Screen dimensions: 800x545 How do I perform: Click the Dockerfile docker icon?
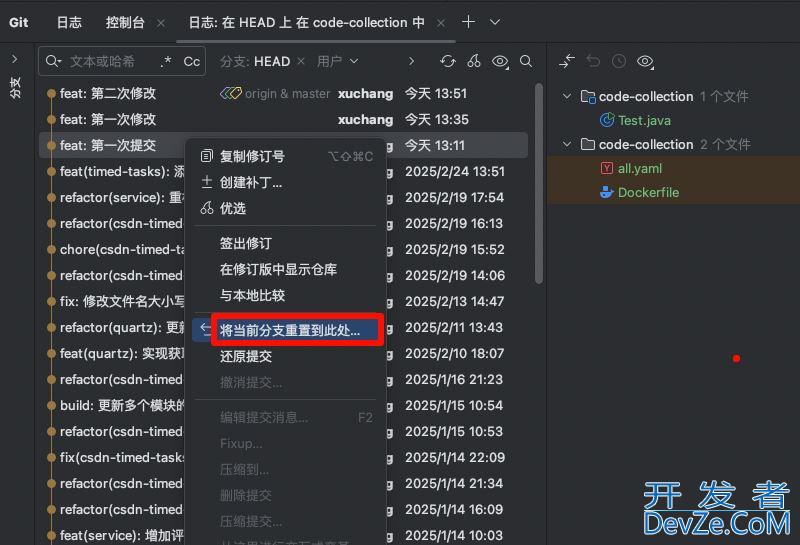(607, 192)
